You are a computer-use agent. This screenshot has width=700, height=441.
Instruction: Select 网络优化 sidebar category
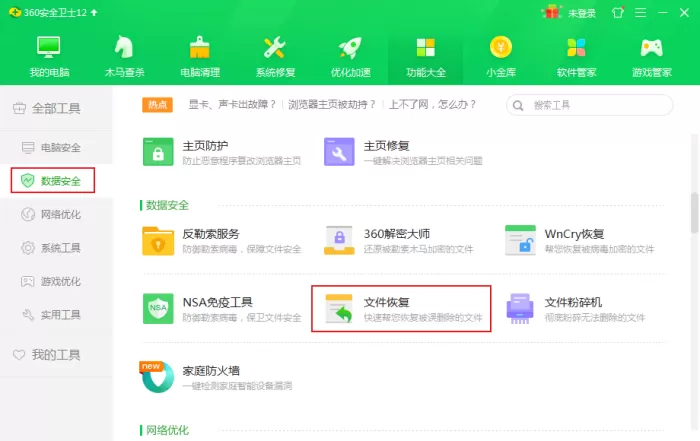coord(56,214)
